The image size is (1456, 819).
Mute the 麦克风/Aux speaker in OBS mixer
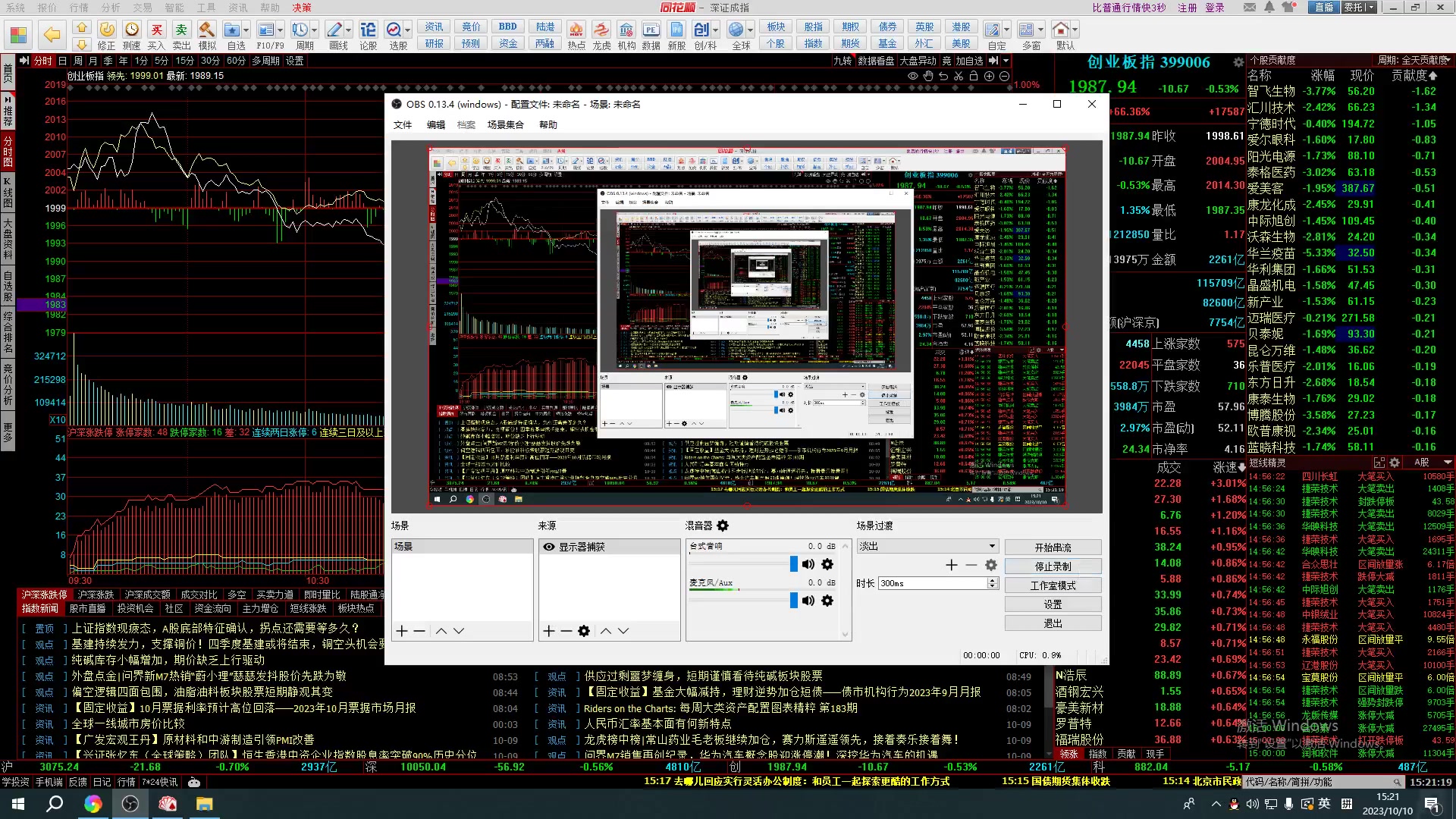[x=808, y=601]
